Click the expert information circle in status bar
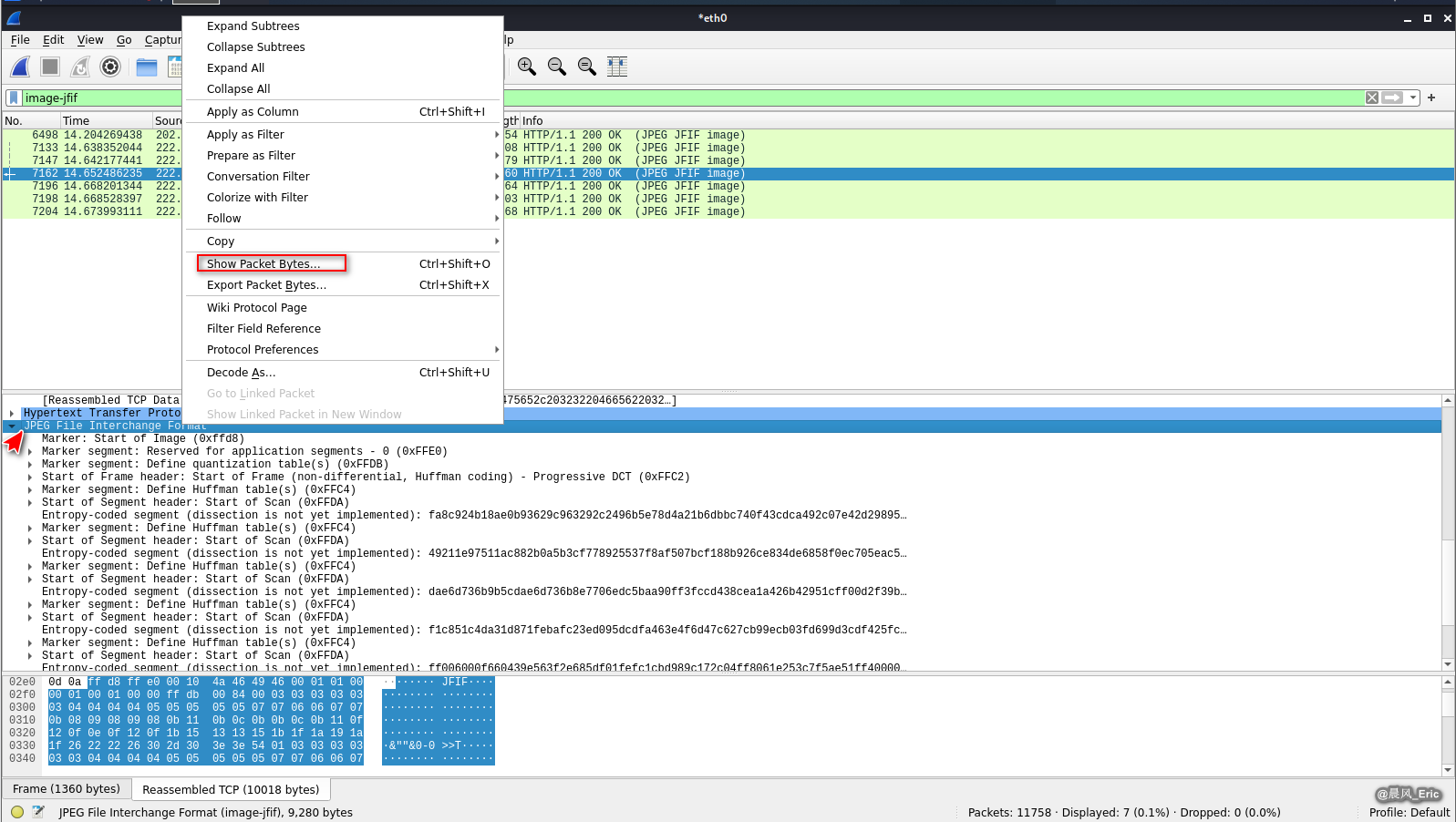This screenshot has width=1456, height=822. coord(17,812)
